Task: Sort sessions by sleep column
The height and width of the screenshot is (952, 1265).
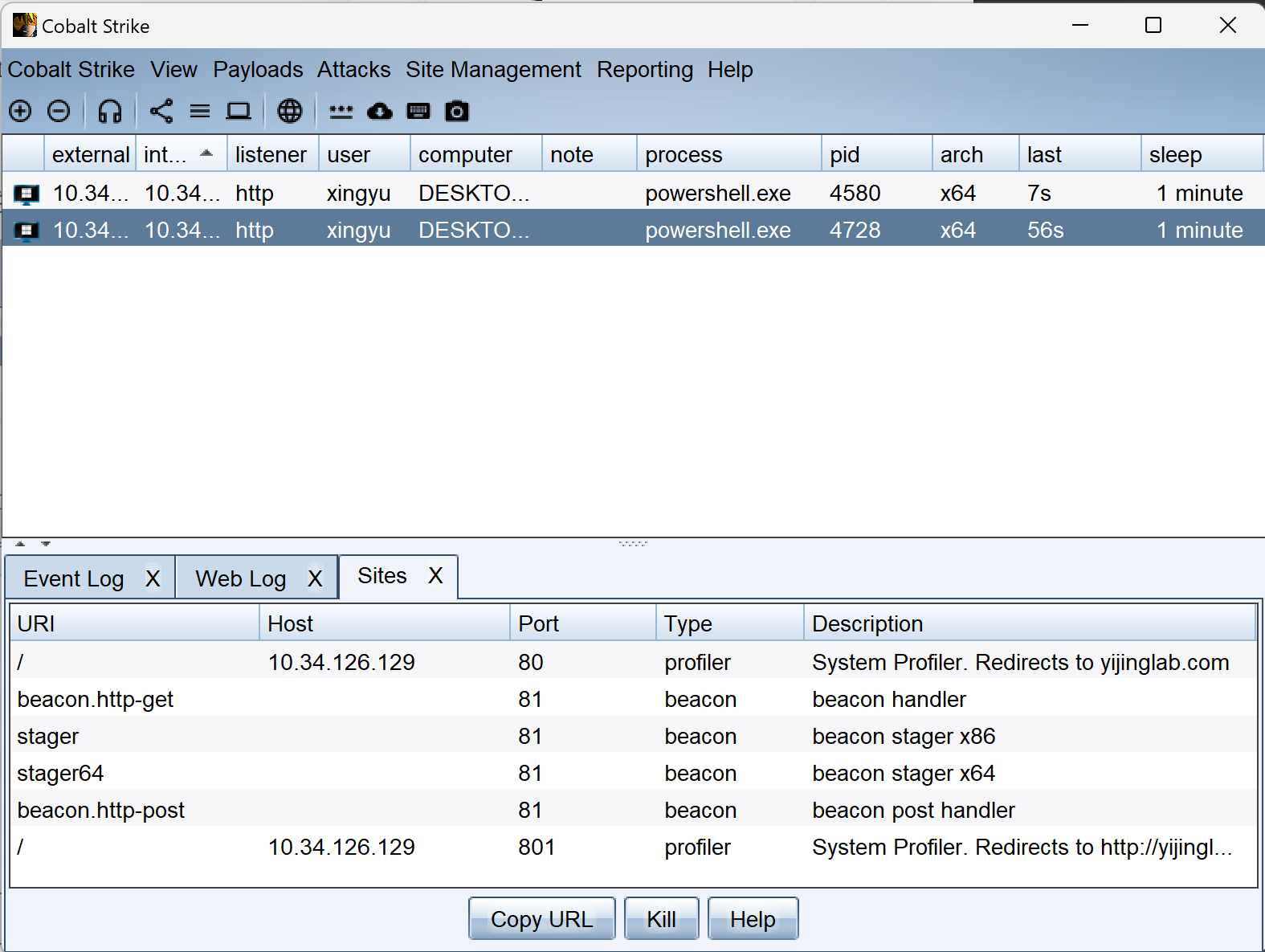Action: (1202, 154)
